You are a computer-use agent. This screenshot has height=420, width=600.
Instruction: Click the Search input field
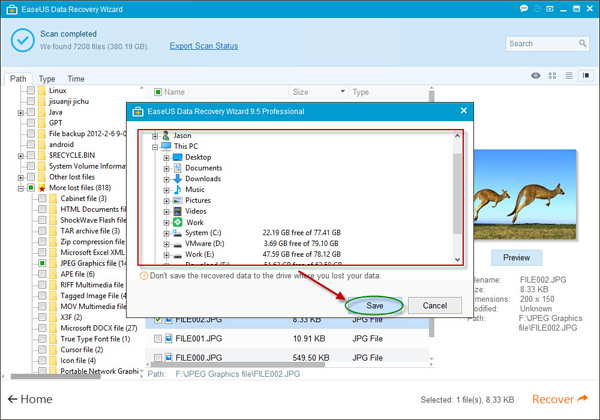541,44
